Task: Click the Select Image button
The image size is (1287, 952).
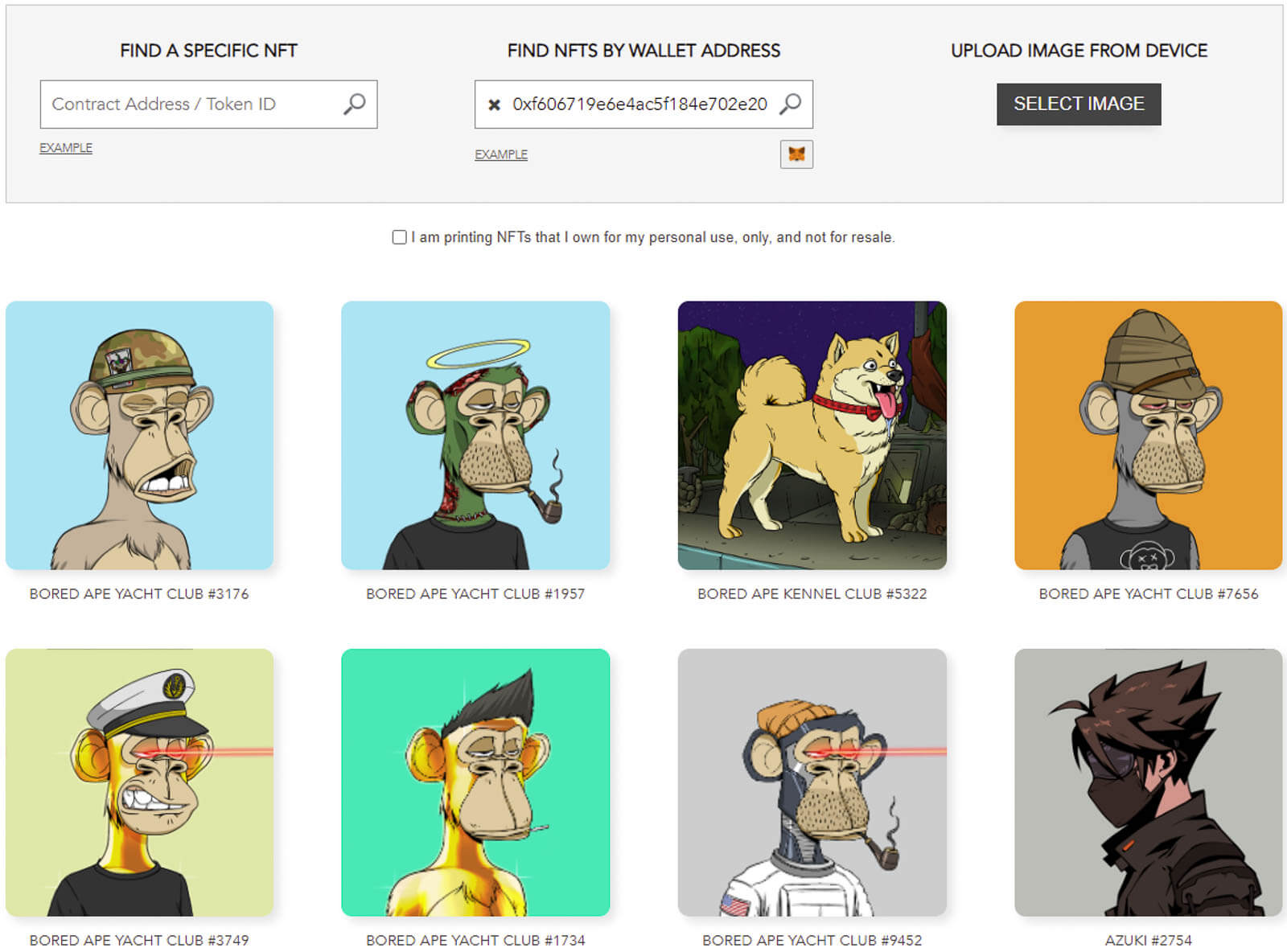Action: click(1078, 104)
